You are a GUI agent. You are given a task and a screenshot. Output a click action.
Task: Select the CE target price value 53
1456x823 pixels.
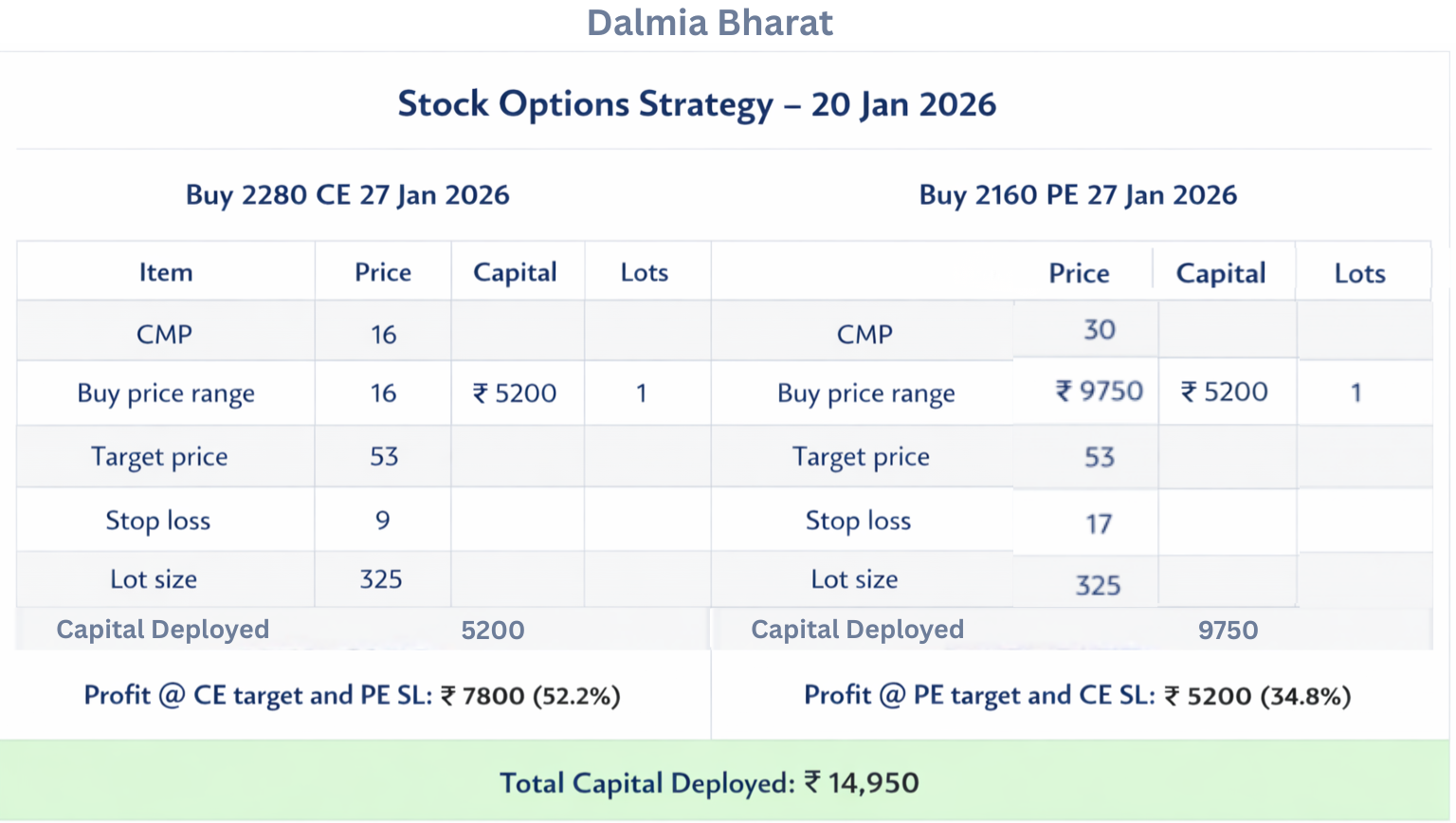click(384, 457)
